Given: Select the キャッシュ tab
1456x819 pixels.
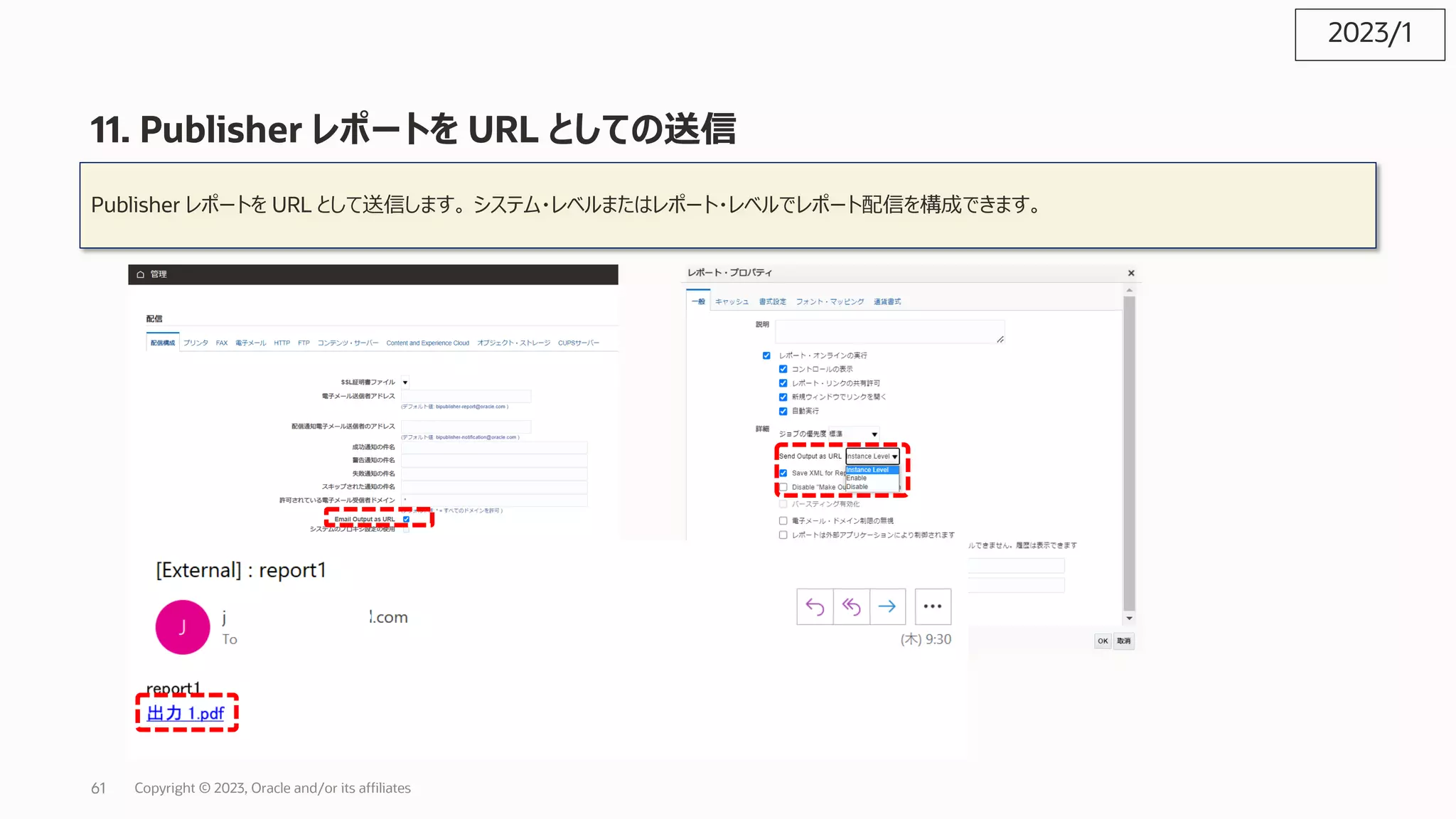Looking at the screenshot, I should pyautogui.click(x=732, y=301).
